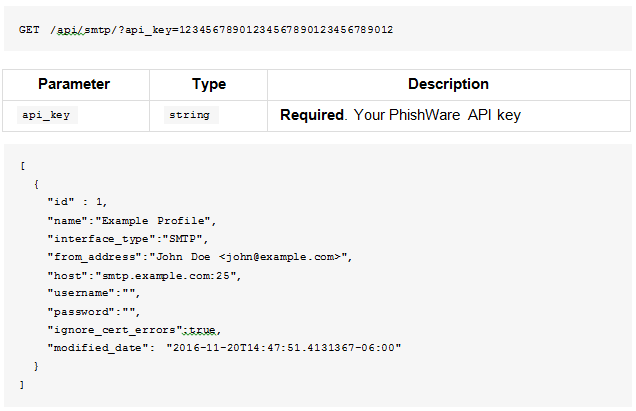Click the closing square bracket

(22, 385)
